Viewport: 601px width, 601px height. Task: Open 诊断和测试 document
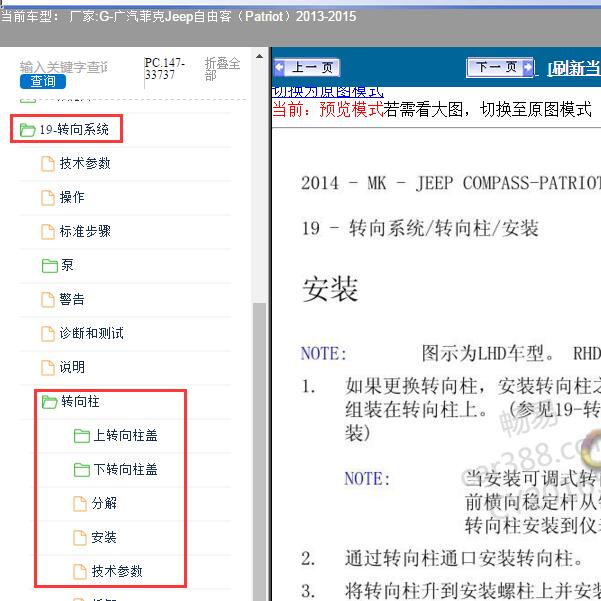[91, 333]
